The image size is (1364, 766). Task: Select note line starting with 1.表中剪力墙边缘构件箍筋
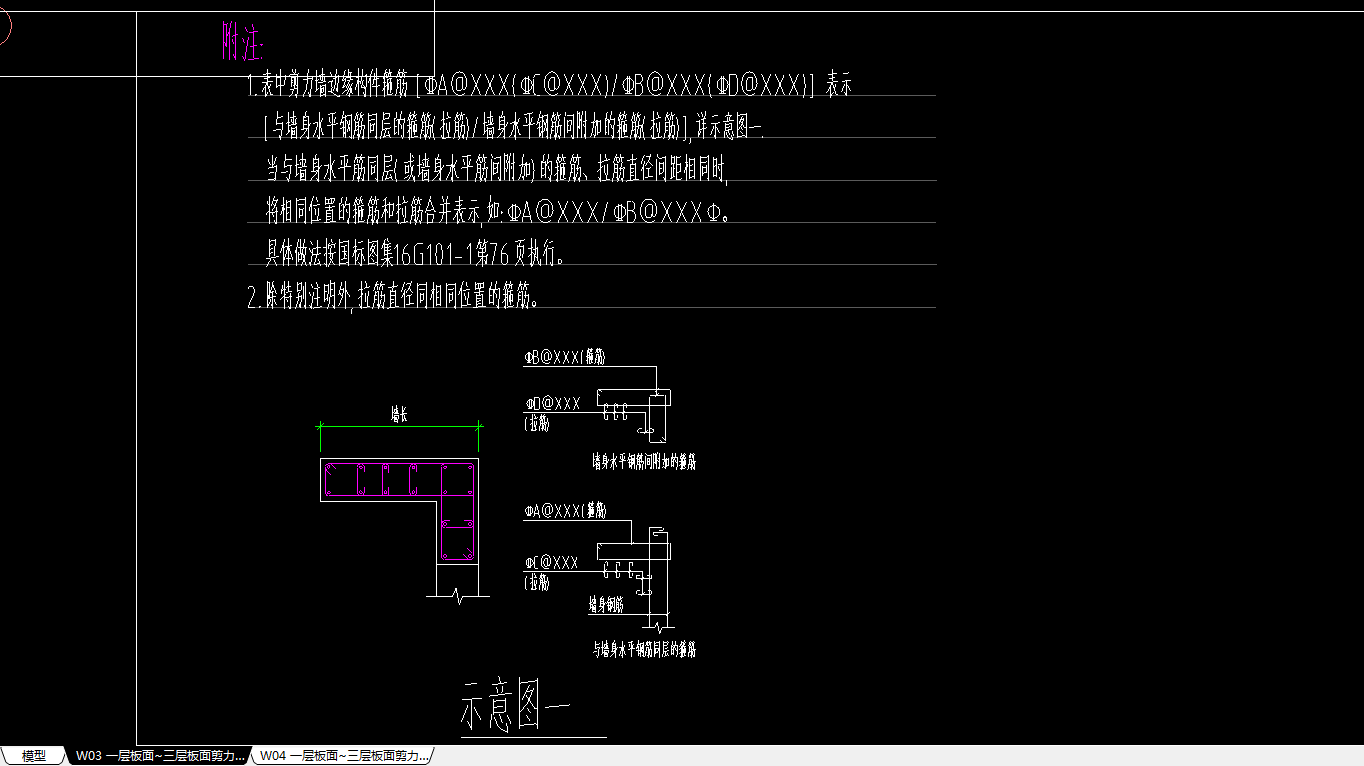pyautogui.click(x=549, y=85)
